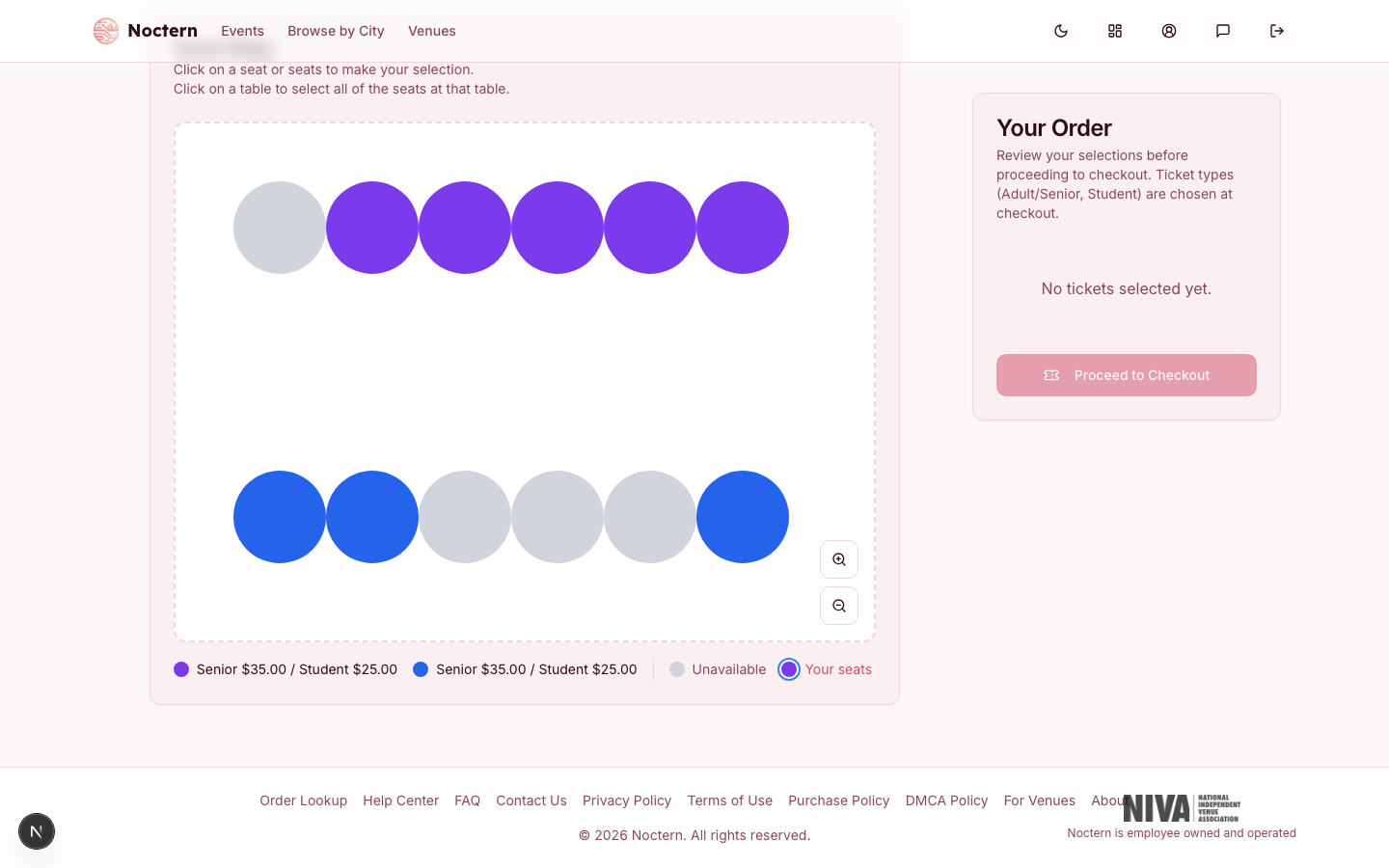The image size is (1389, 868).
Task: Open the Events menu
Action: [242, 31]
